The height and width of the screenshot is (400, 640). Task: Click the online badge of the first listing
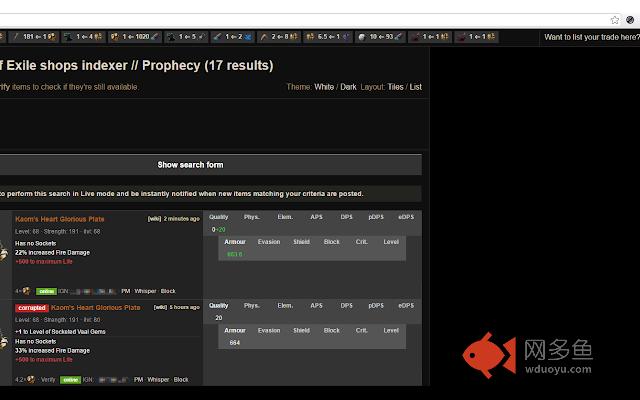(46, 291)
